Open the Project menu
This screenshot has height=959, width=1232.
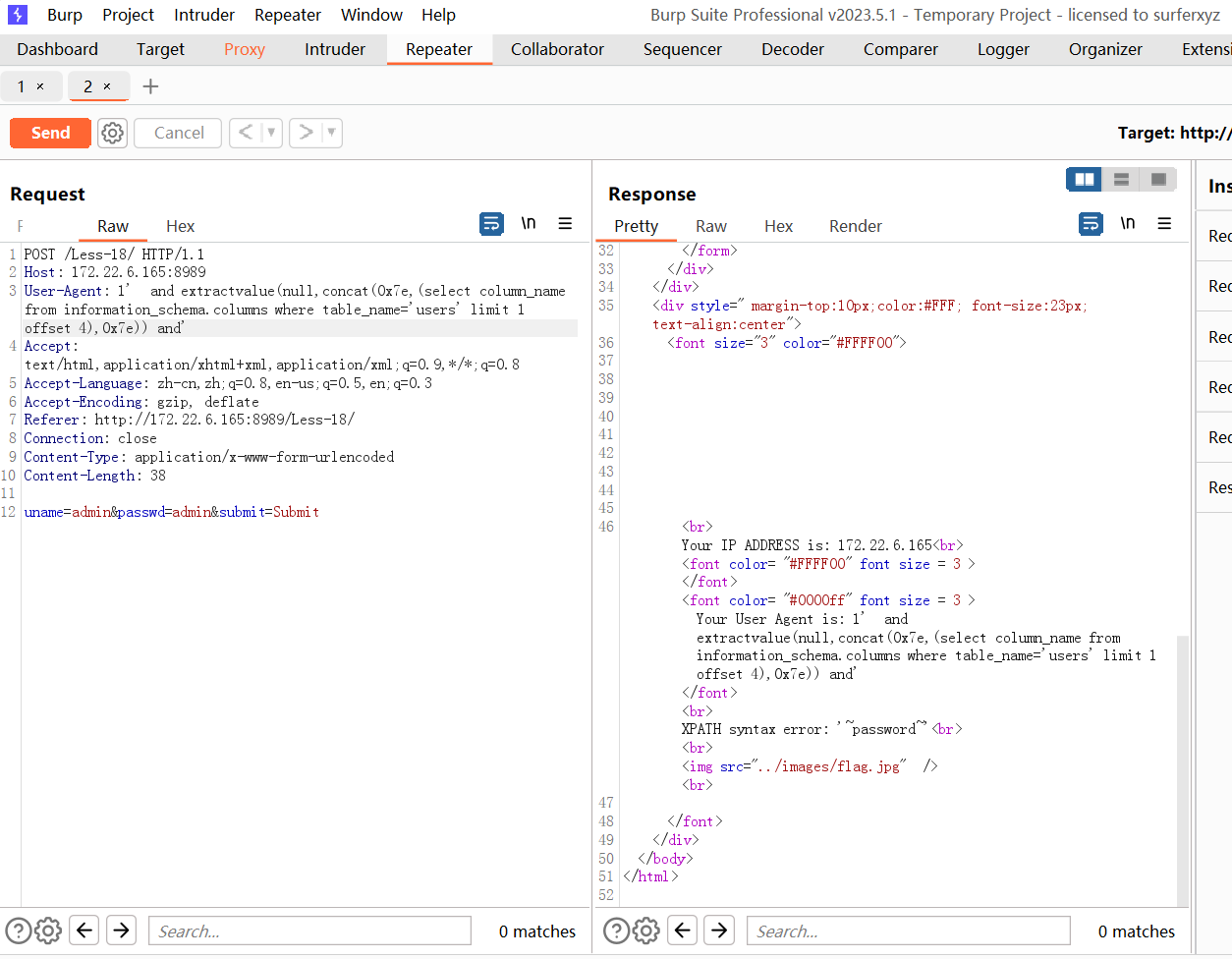point(129,15)
